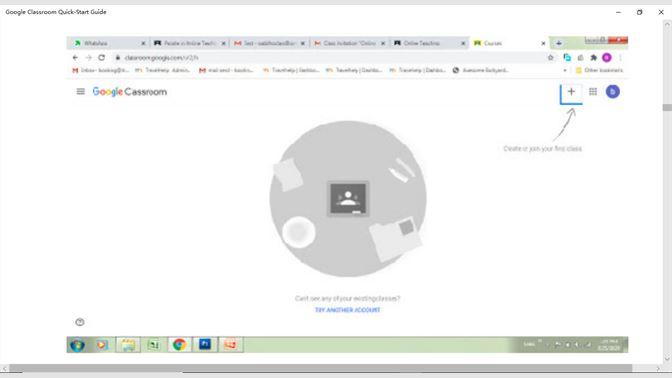Open the Travelhelp Admin bookmark
The image size is (672, 378).
tap(162, 70)
